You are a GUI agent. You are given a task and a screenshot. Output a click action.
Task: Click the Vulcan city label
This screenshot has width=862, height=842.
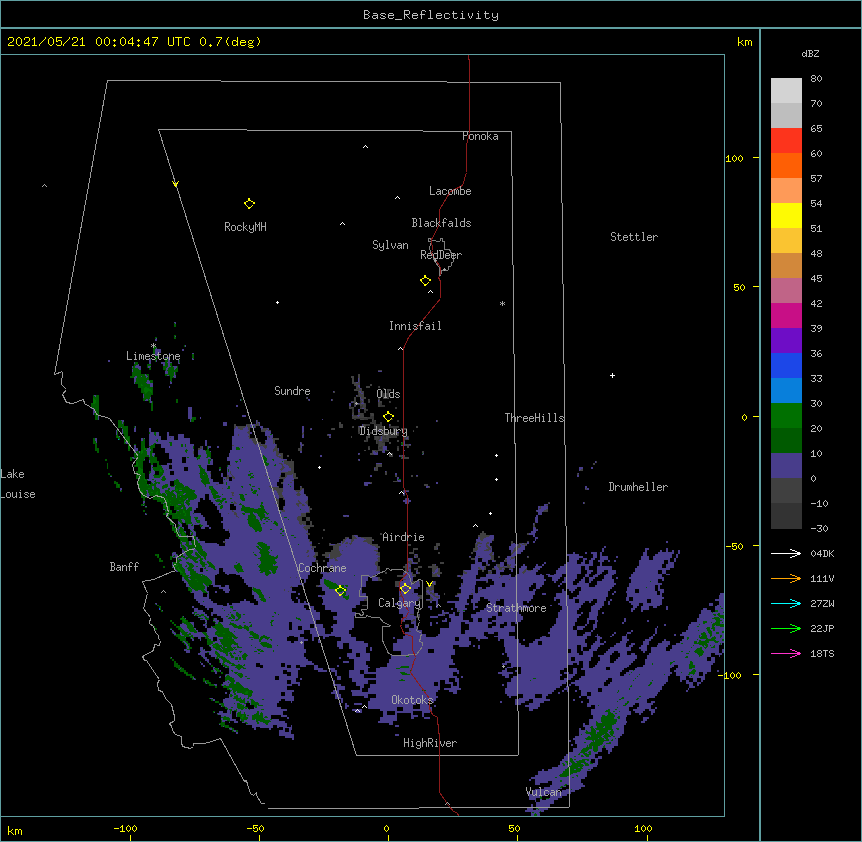(x=543, y=792)
